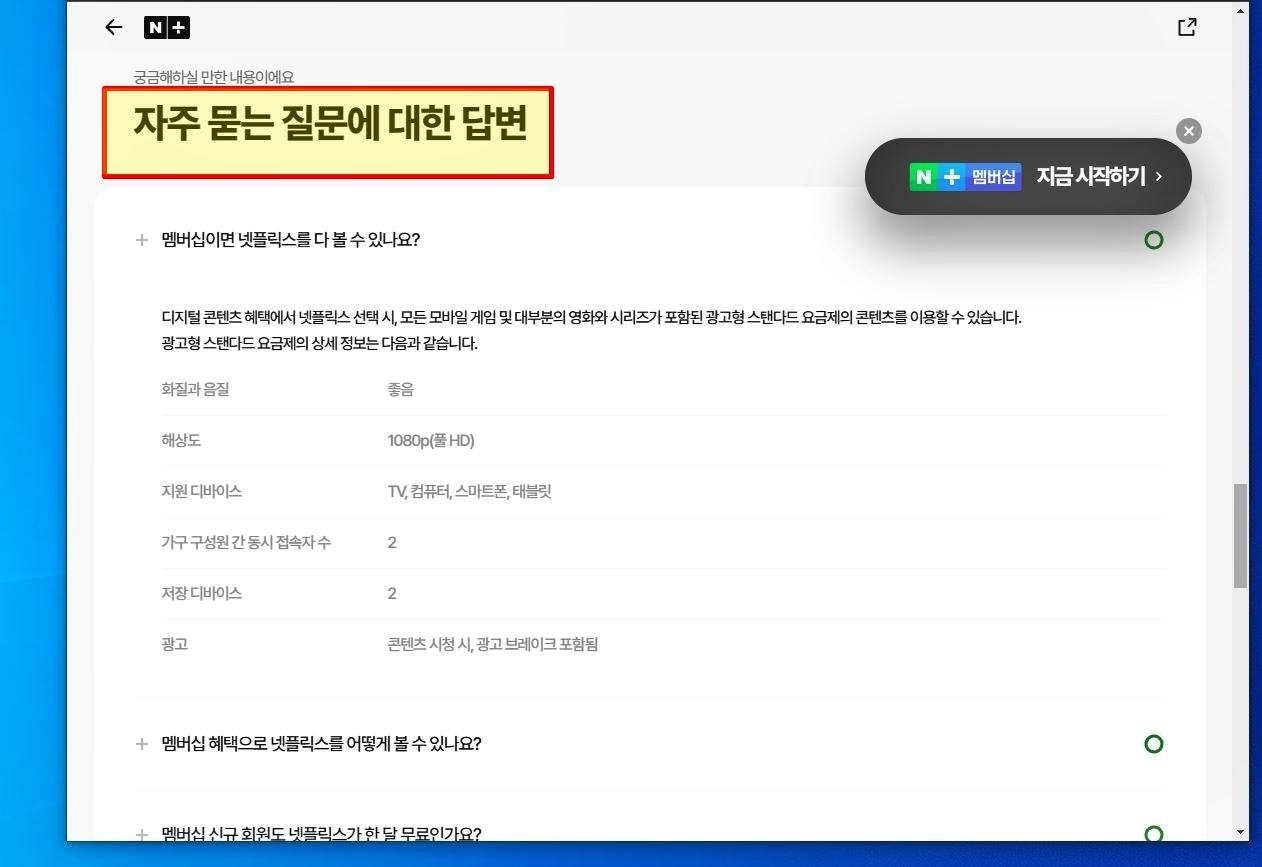Click the 디지털 콘텐츠 혜택에서 넷플릭스 선택 시 sentence

(x=591, y=317)
